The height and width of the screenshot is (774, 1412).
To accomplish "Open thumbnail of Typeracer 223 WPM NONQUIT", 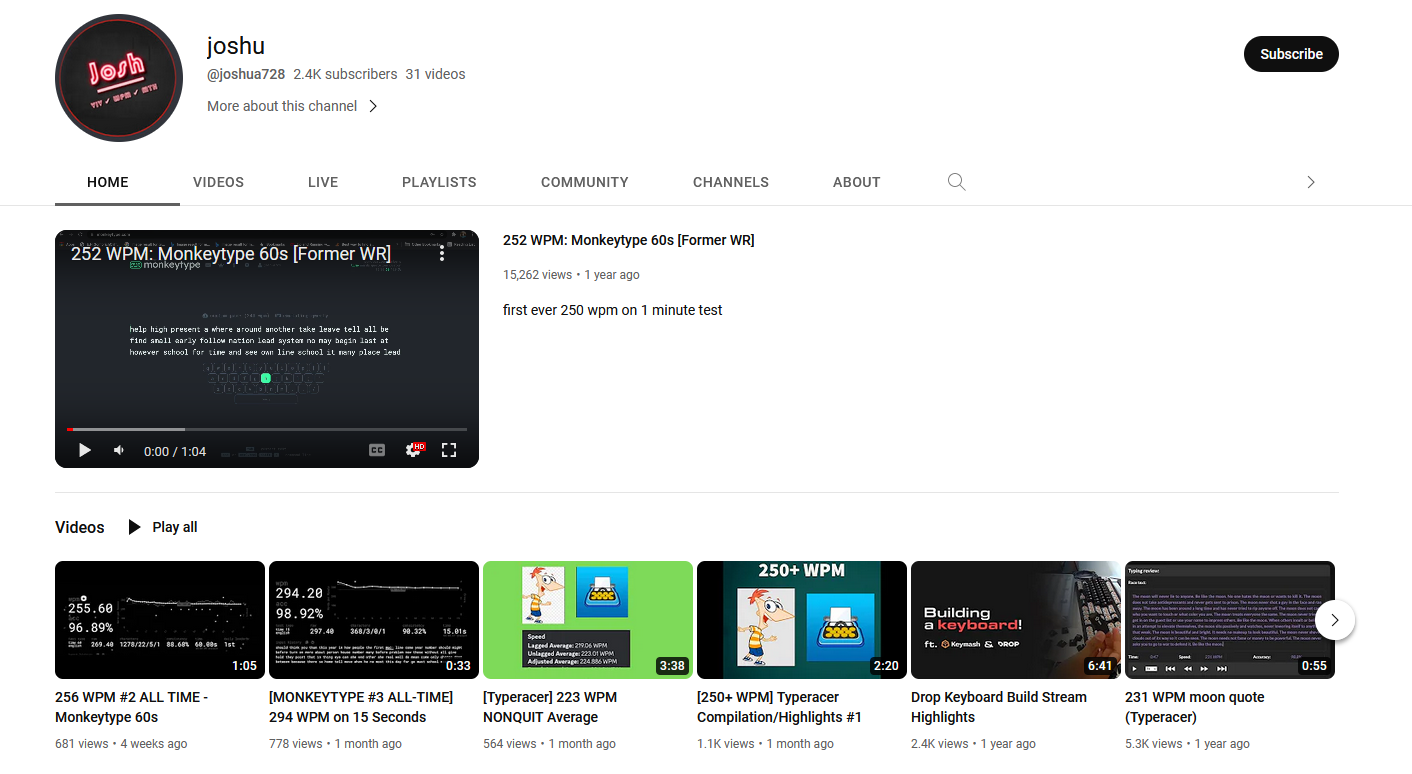I will pos(588,620).
